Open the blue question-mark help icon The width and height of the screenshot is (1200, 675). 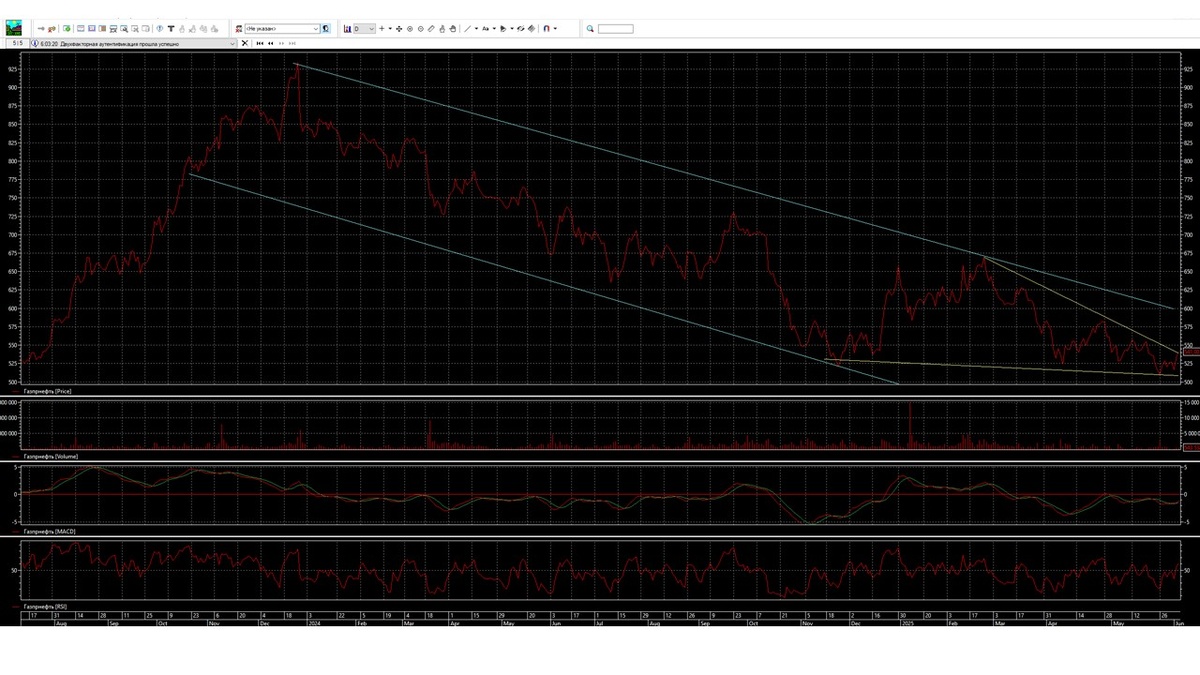tap(160, 29)
